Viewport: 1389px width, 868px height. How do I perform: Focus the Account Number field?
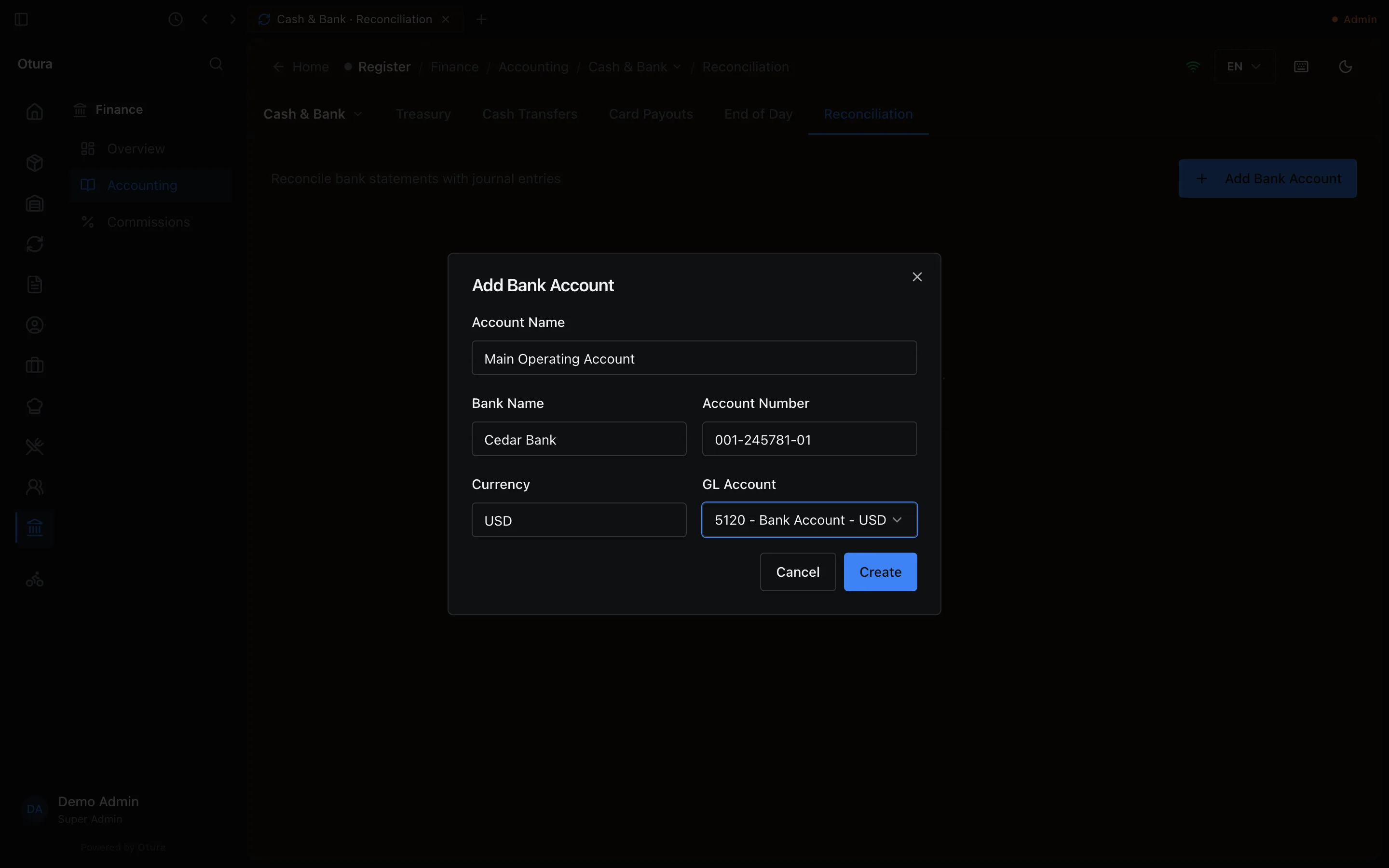click(809, 439)
